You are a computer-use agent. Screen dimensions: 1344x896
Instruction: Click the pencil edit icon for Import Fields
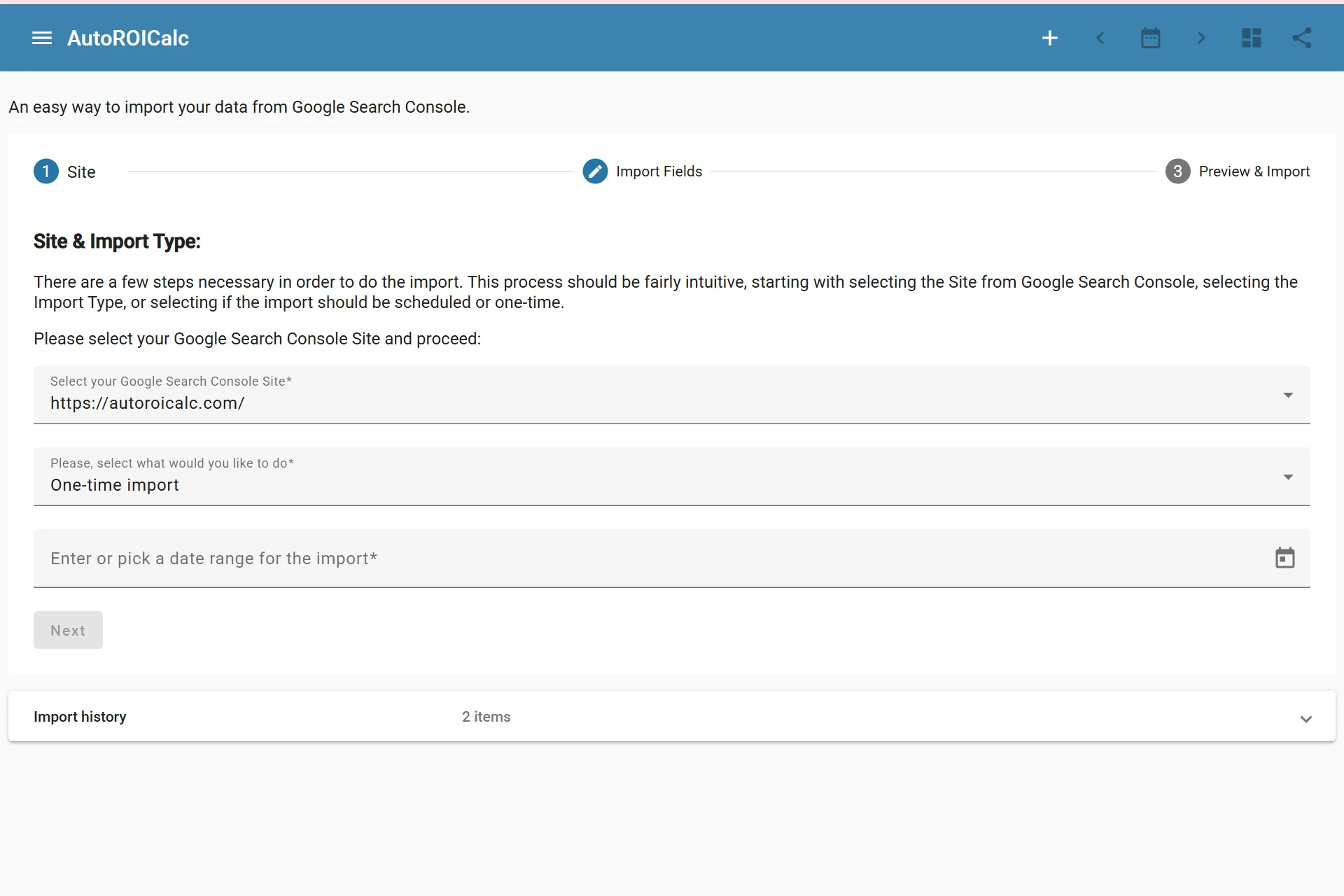tap(595, 171)
